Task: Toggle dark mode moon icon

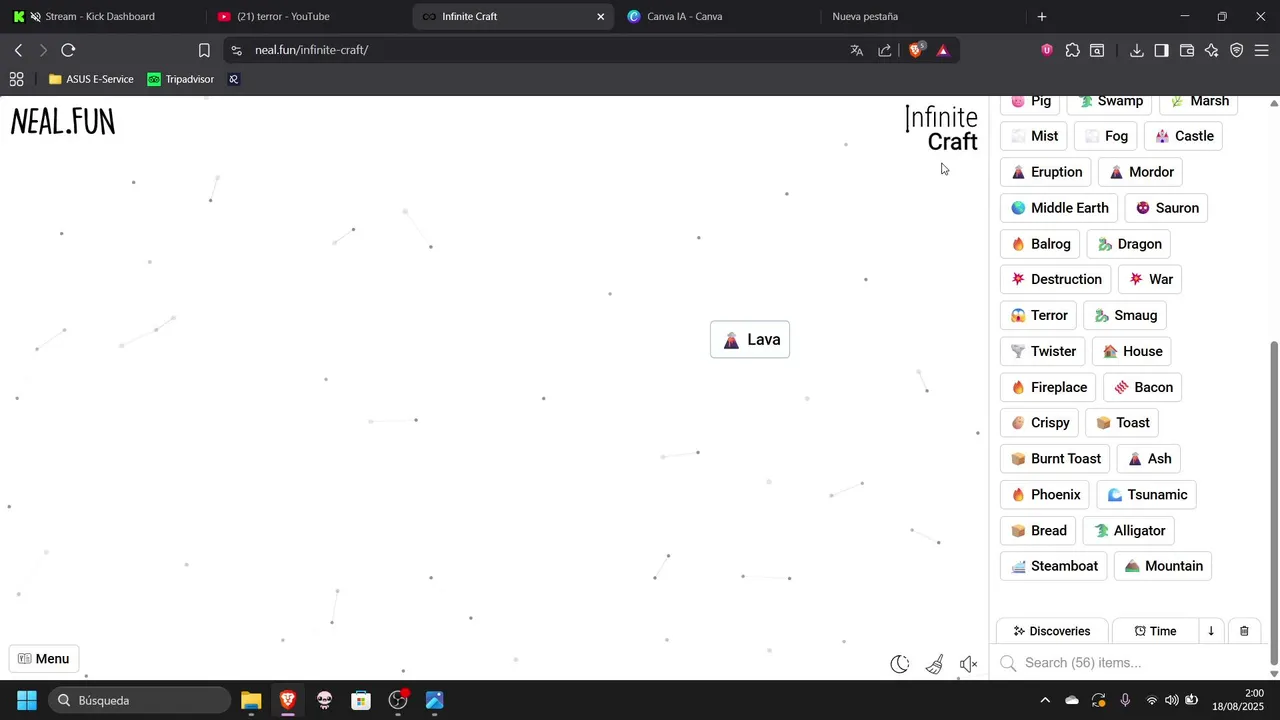Action: (x=900, y=664)
